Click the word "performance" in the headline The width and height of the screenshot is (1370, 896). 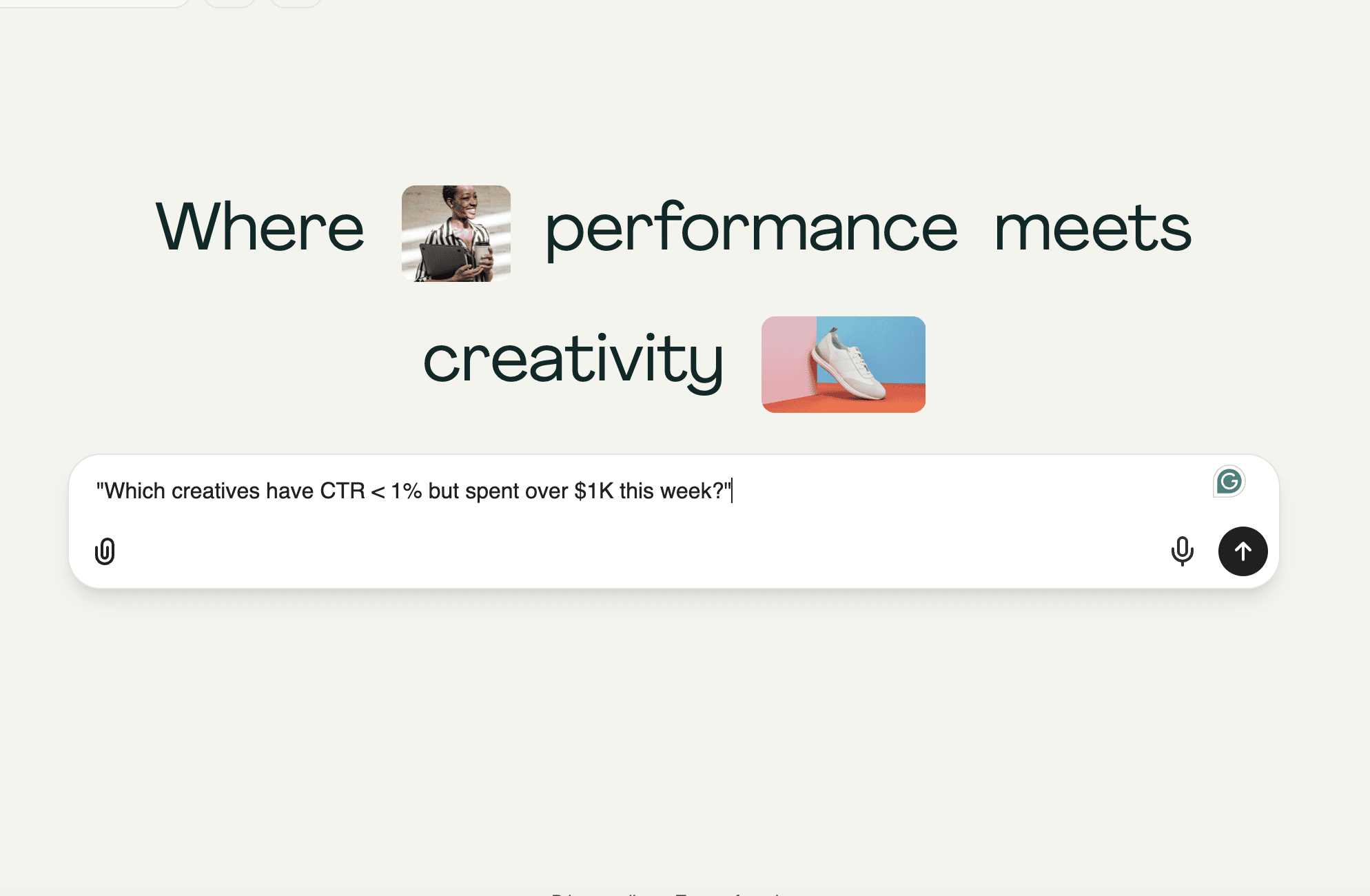pyautogui.click(x=751, y=231)
